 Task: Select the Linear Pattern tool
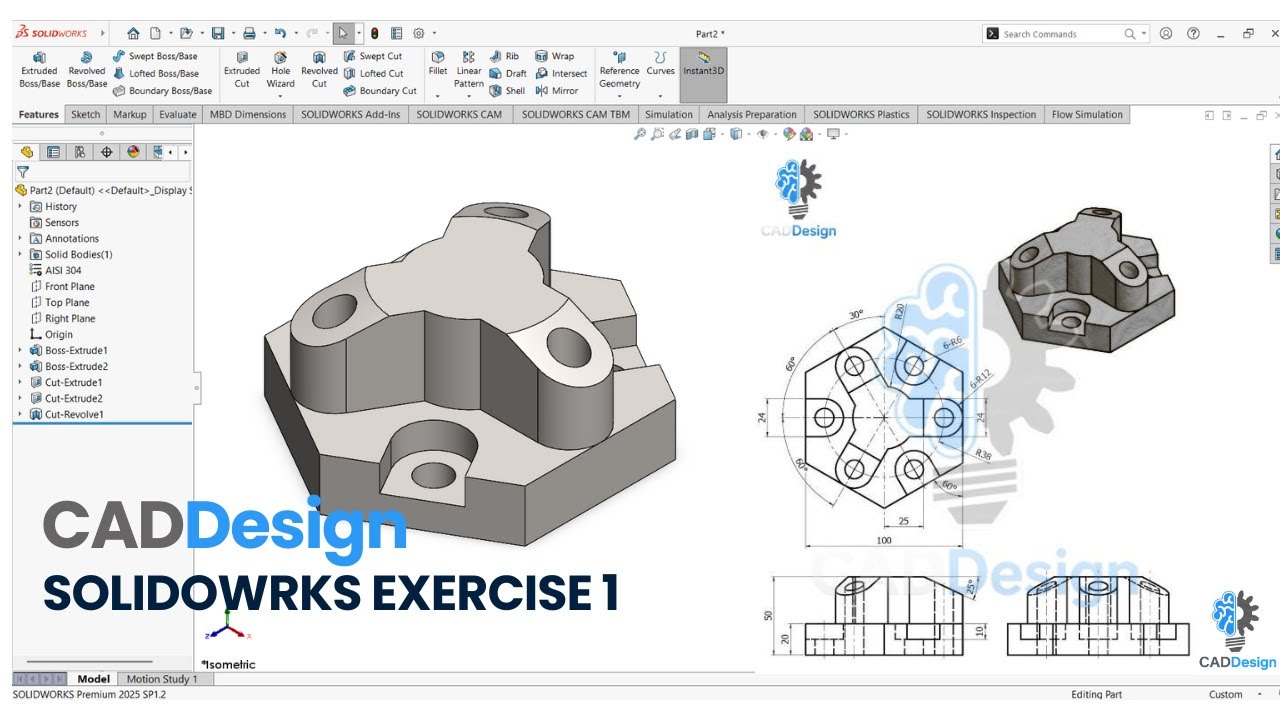click(x=469, y=70)
